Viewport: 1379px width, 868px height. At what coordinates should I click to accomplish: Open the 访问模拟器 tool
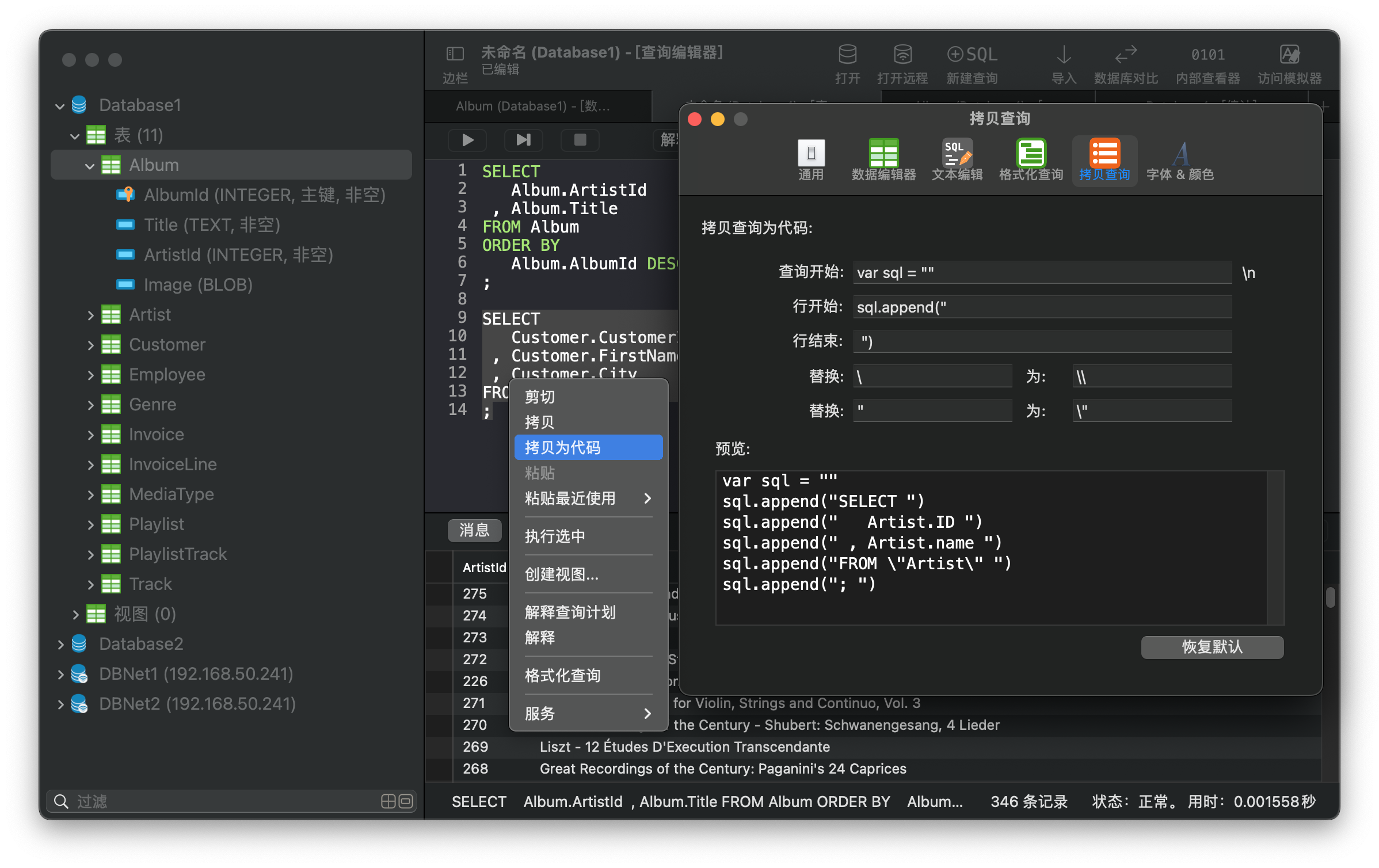(x=1289, y=55)
